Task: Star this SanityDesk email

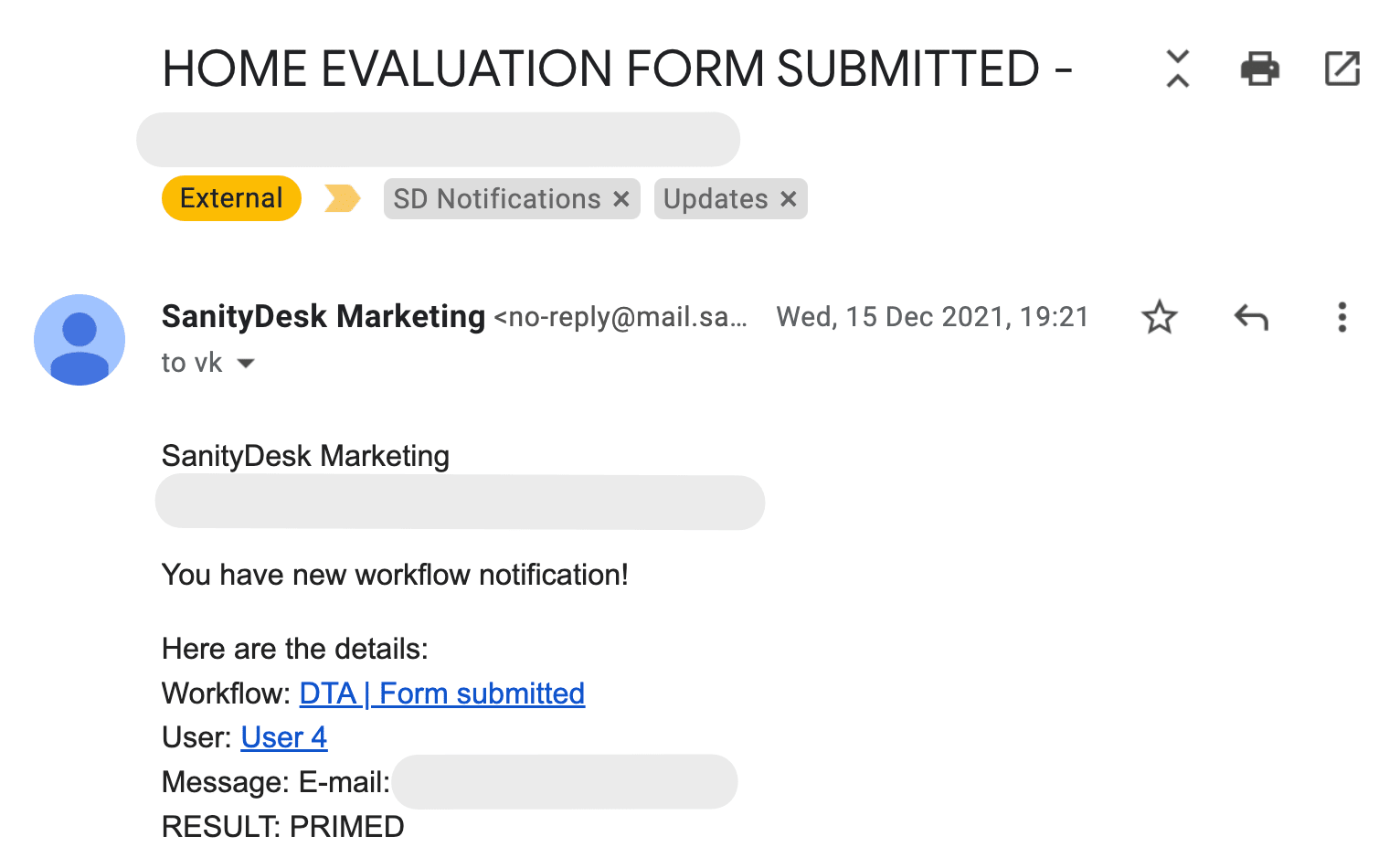Action: tap(1160, 317)
